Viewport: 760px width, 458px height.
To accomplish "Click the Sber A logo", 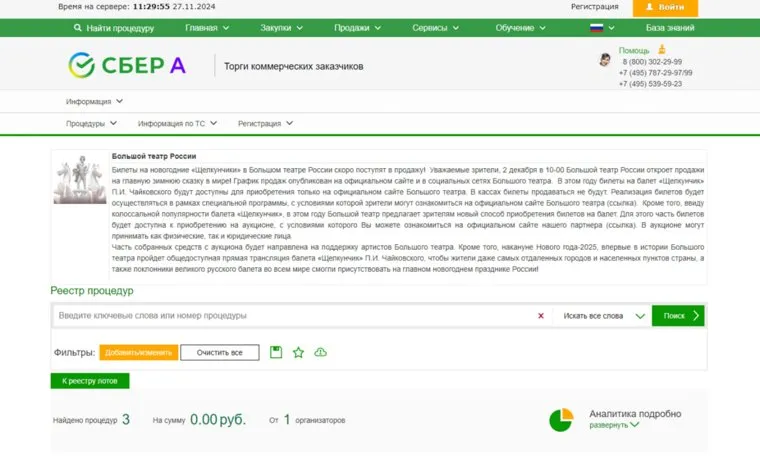I will coord(127,66).
